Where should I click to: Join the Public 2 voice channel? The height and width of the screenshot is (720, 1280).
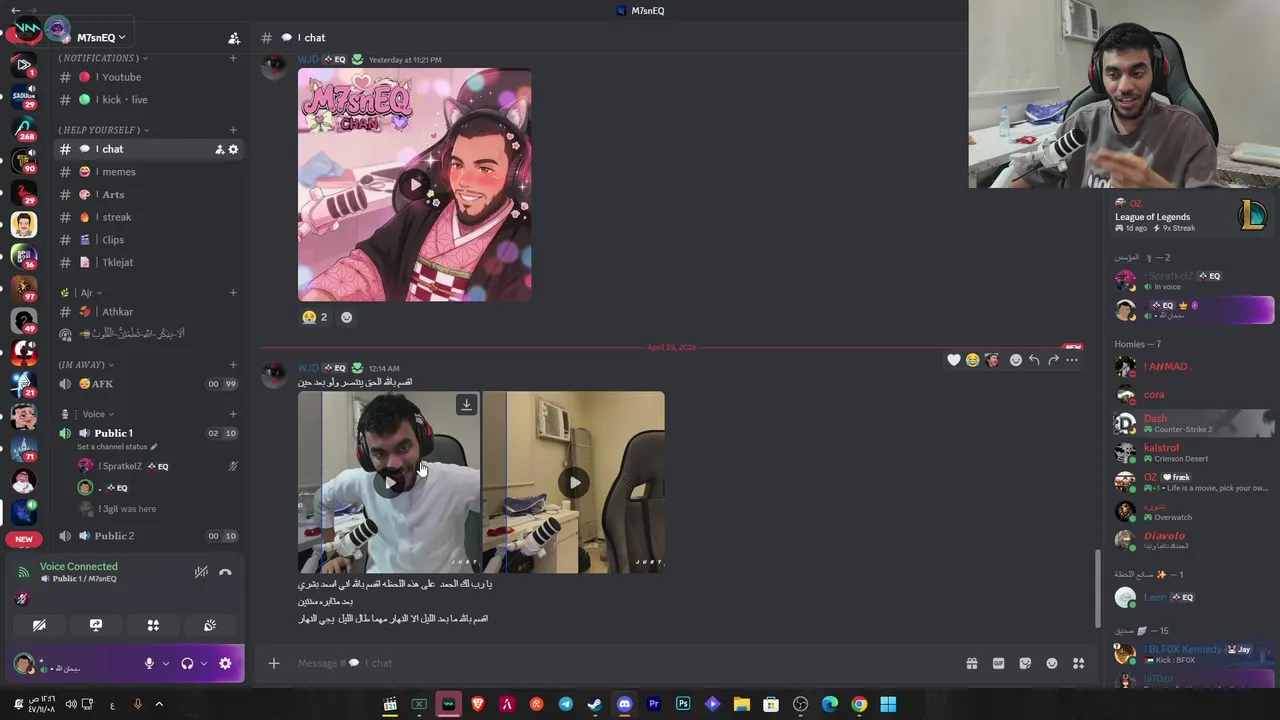(148, 536)
